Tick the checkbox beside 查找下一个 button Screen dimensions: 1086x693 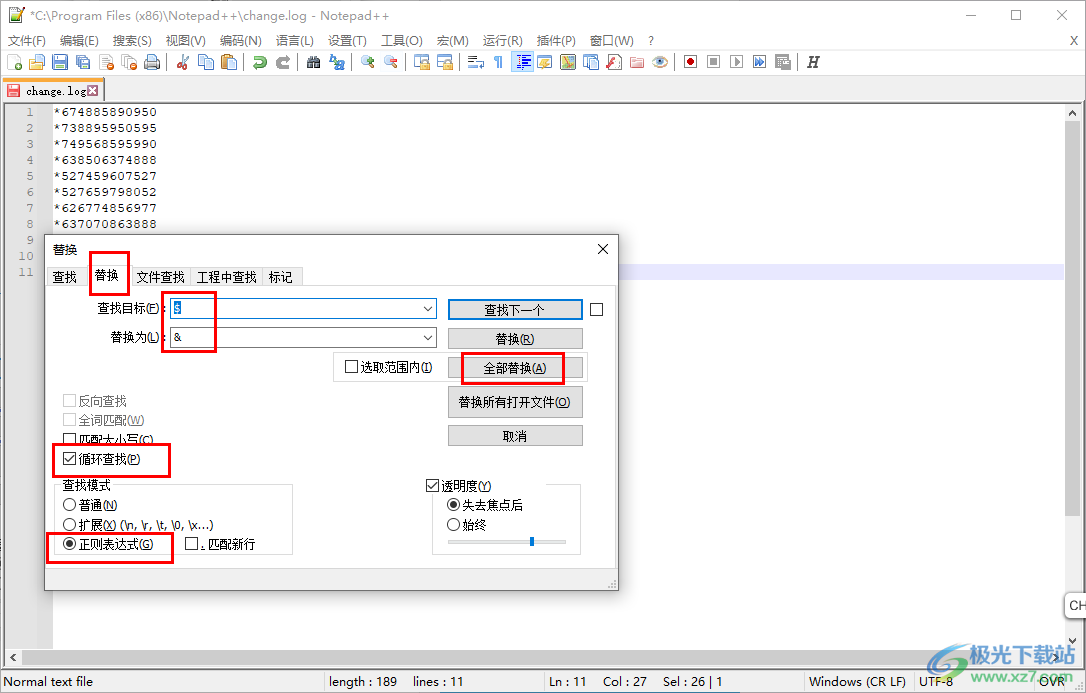(x=596, y=309)
